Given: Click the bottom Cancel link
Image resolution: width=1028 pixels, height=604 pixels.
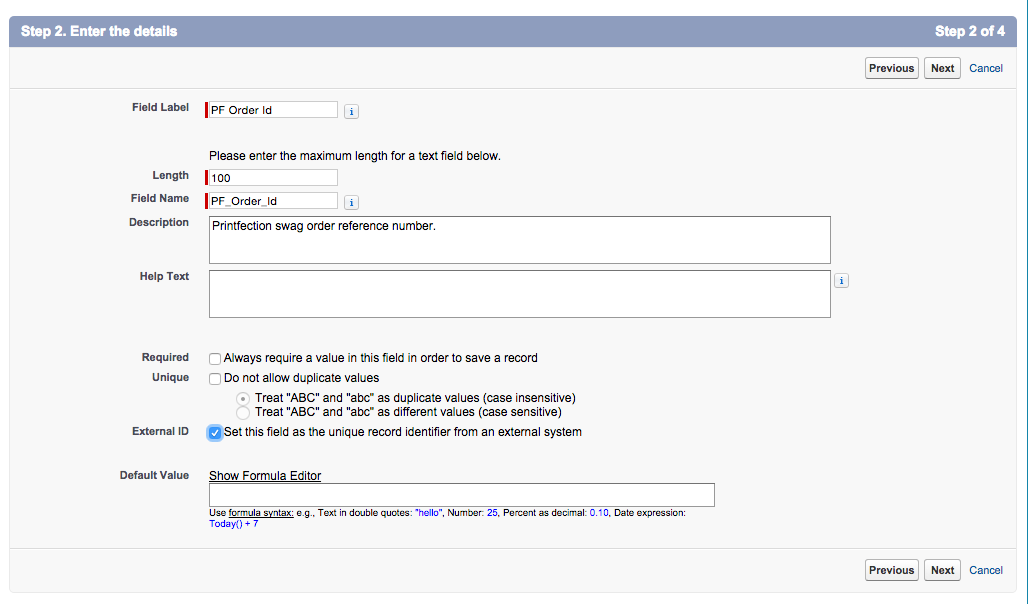Looking at the screenshot, I should pos(986,570).
